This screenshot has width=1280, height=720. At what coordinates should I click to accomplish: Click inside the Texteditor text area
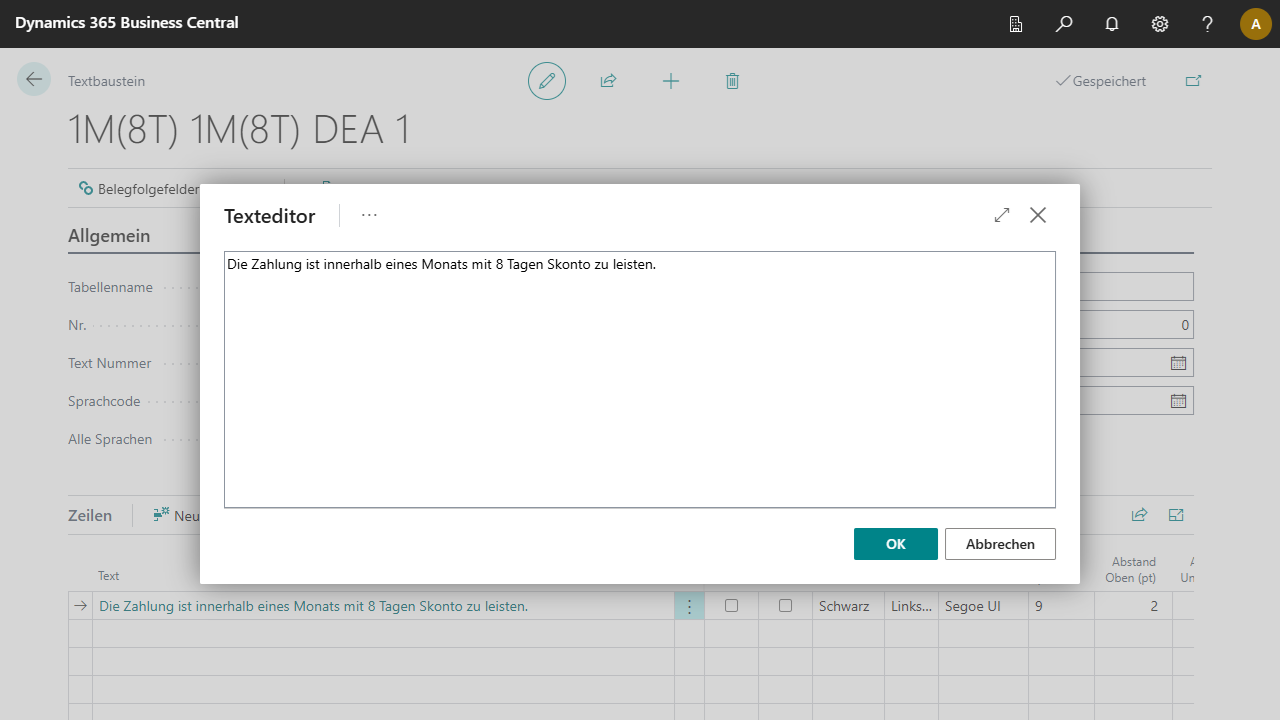(640, 380)
